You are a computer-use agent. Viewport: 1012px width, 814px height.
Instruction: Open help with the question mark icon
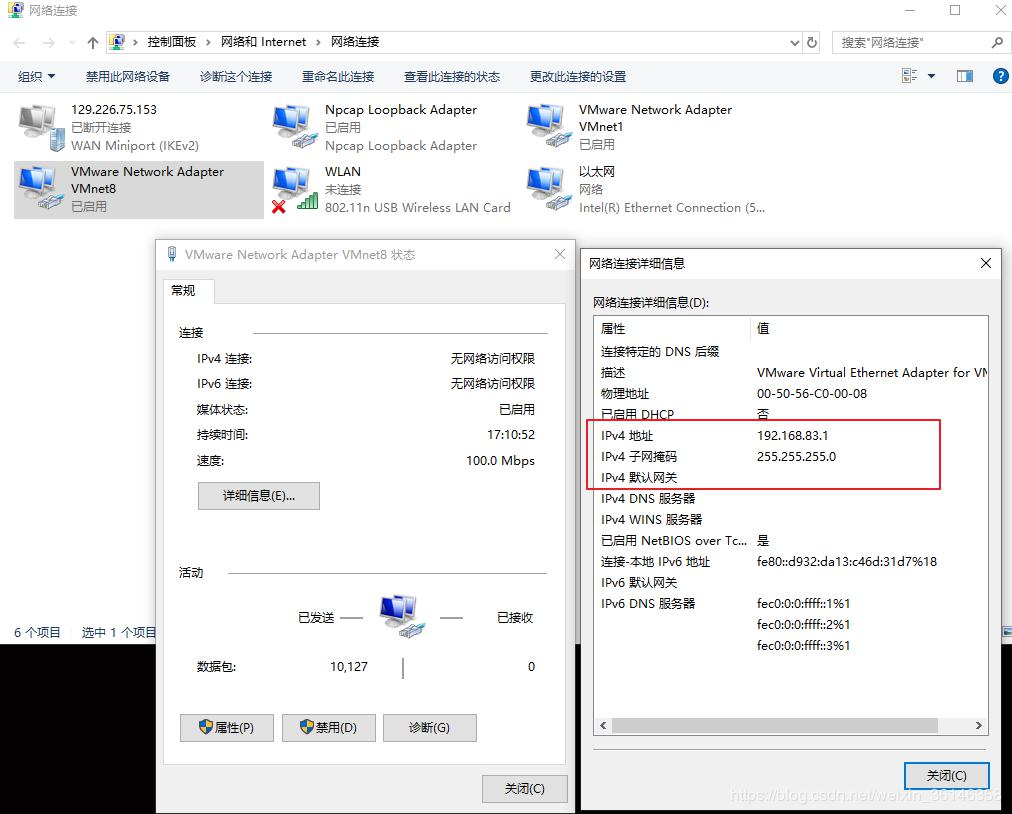tap(1000, 76)
